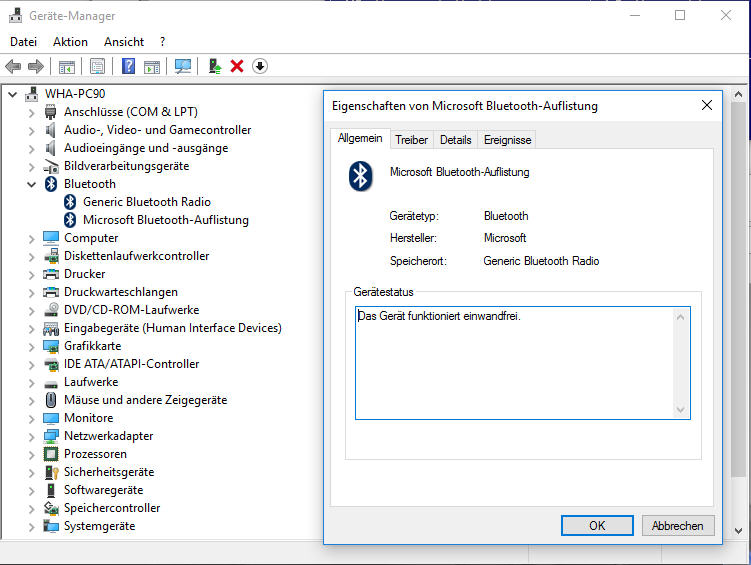
Task: Click the Geräte-Manager window scroll-up arrow
Action: 738,95
